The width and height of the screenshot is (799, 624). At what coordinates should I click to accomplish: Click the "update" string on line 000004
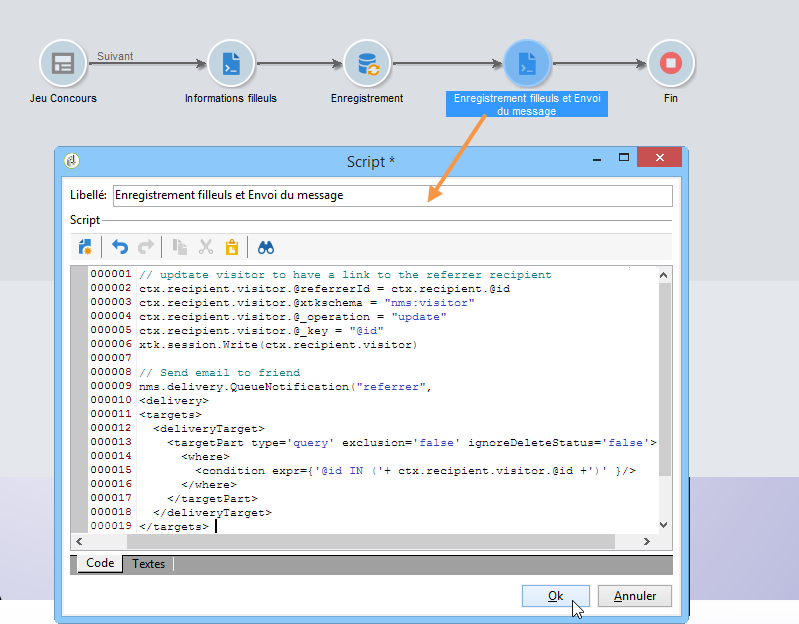[419, 317]
